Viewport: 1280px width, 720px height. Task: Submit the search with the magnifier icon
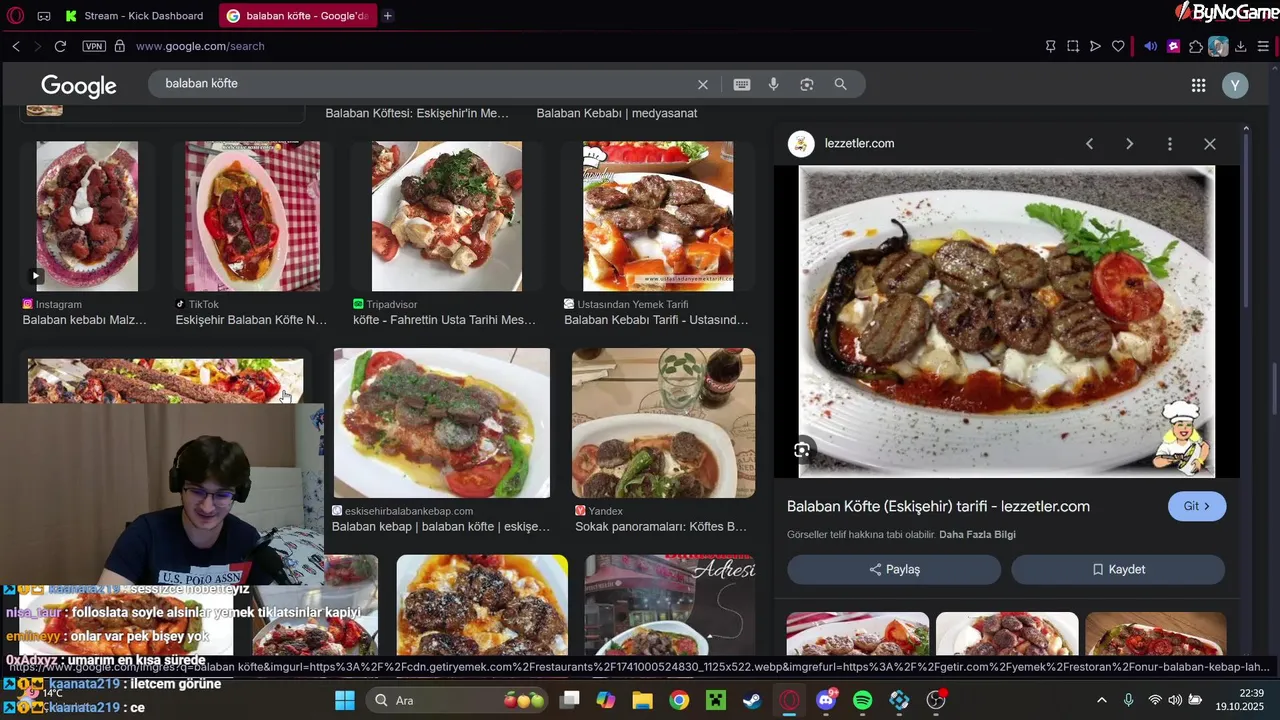(x=841, y=85)
